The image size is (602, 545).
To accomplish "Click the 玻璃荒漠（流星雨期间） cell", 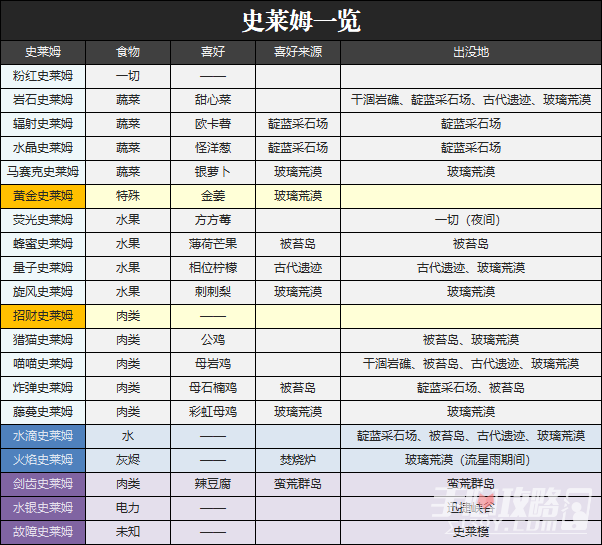I will 470,460.
